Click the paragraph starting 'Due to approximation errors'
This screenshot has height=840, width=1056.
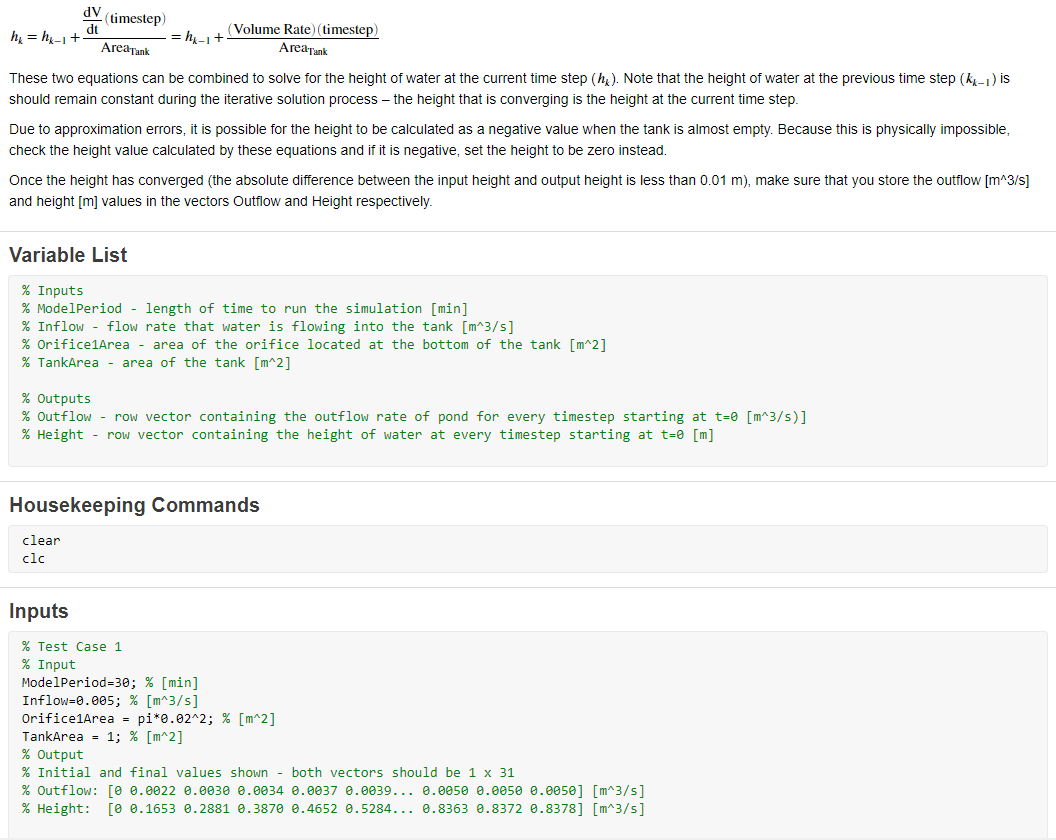(x=510, y=139)
